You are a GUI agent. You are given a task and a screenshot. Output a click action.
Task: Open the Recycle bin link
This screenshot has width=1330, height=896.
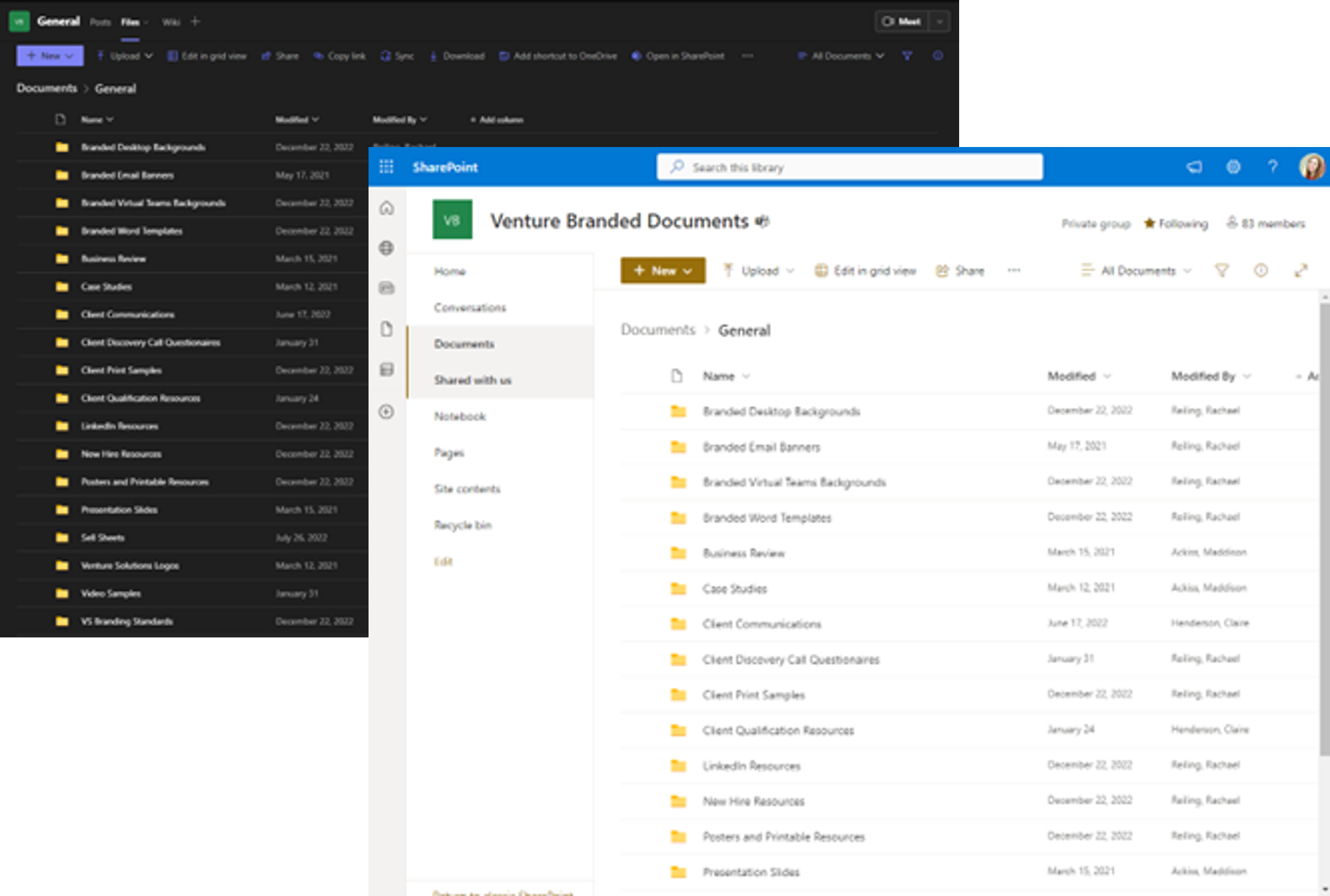click(x=463, y=525)
